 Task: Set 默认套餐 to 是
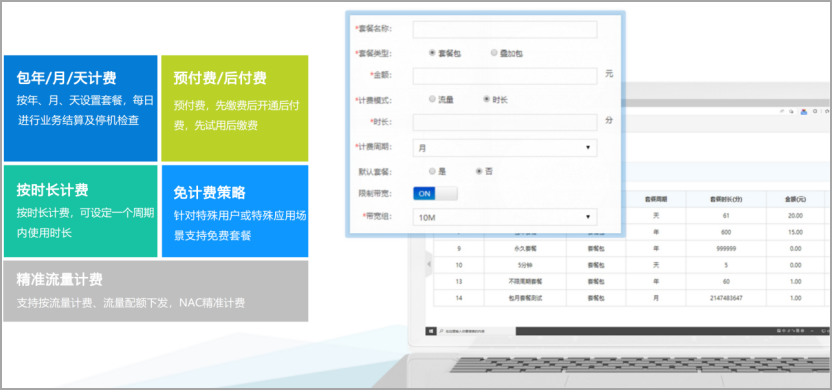[x=432, y=171]
